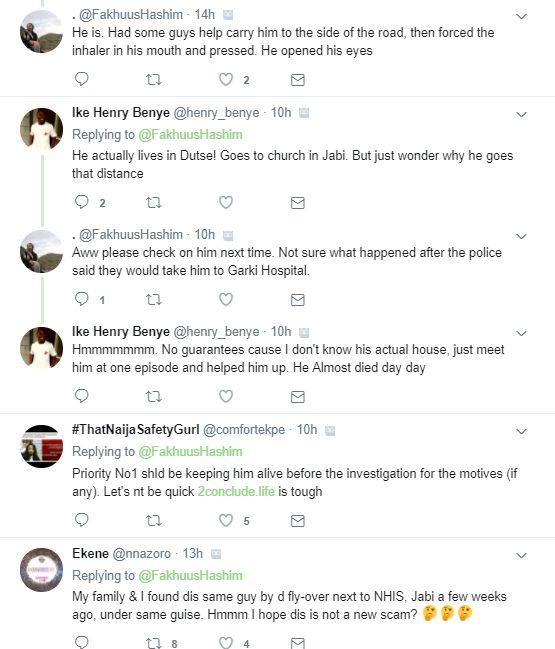View Ekene's profile picture
This screenshot has height=649, width=555.
click(41, 570)
